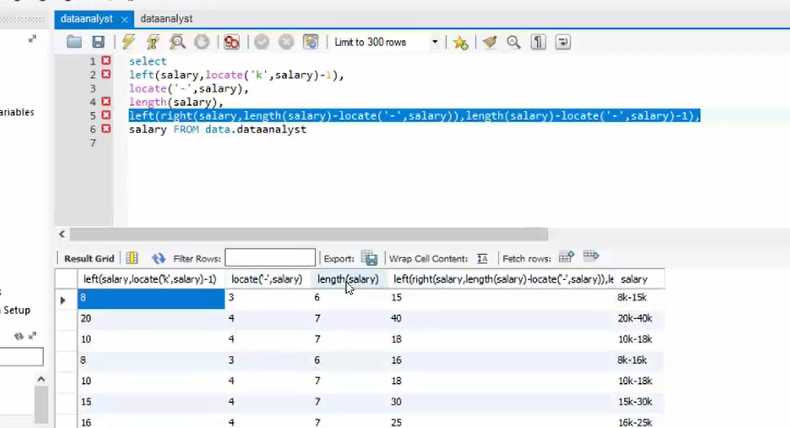
Task: Select the cell '15k-30k'
Action: [635, 402]
